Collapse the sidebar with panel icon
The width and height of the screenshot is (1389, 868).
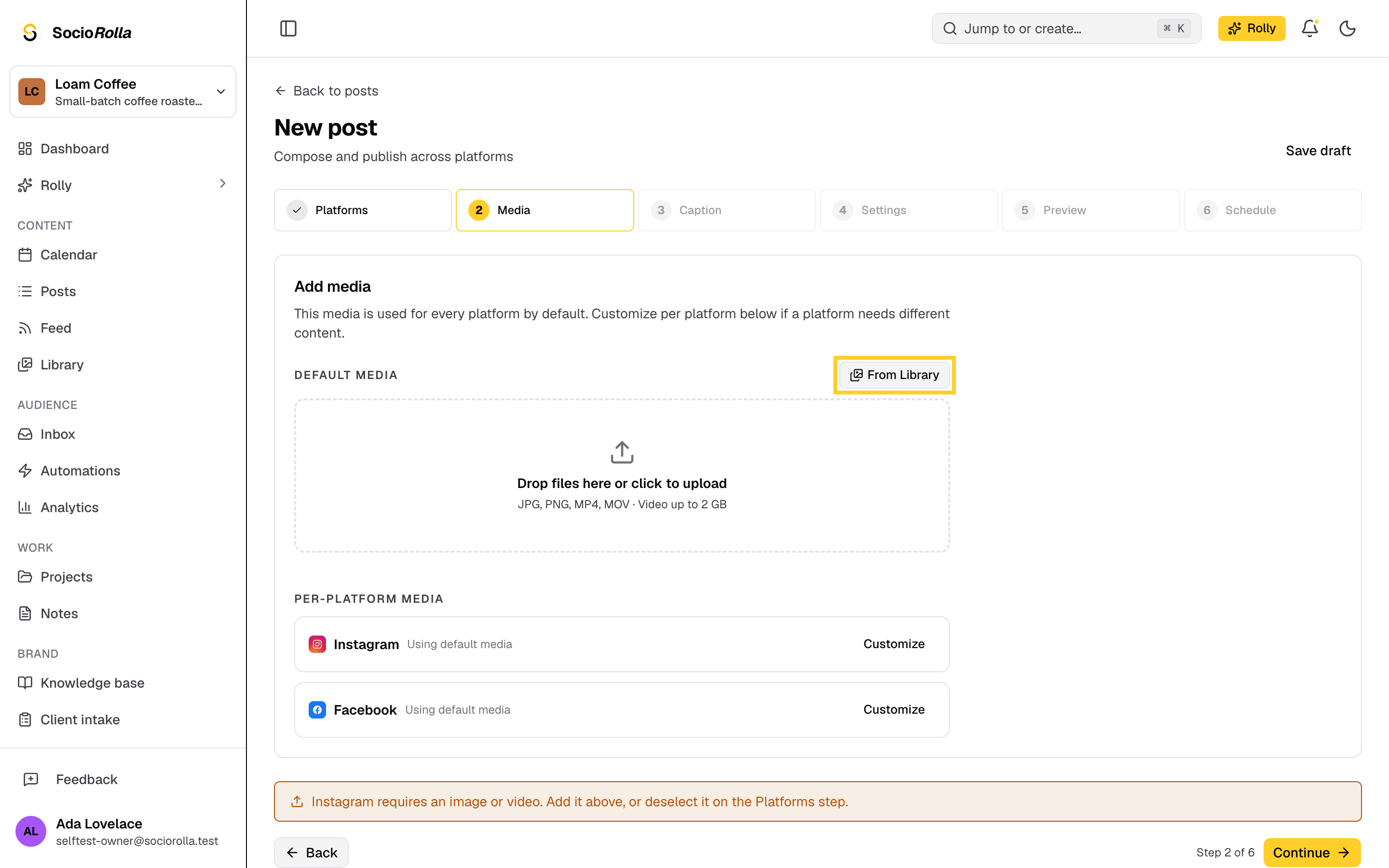[x=288, y=28]
